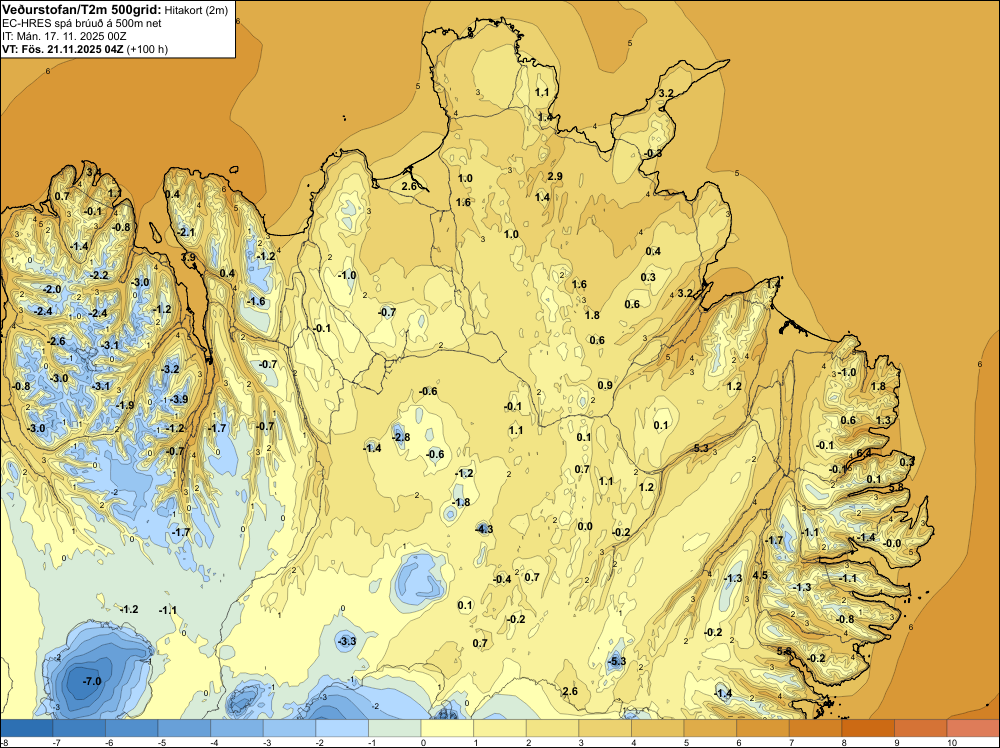Click the 3.4 temperature value on the northwest peninsula
1000x748 pixels.
[x=93, y=172]
